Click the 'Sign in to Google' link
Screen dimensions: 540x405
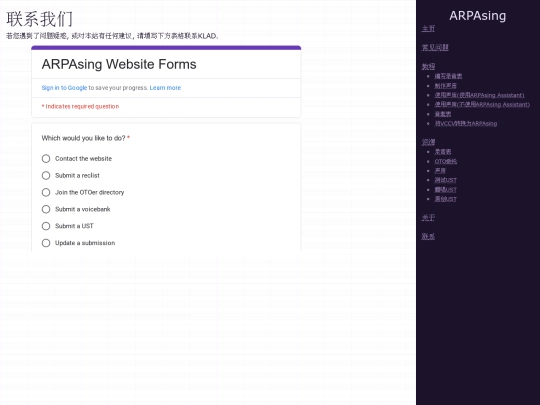[x=64, y=88]
